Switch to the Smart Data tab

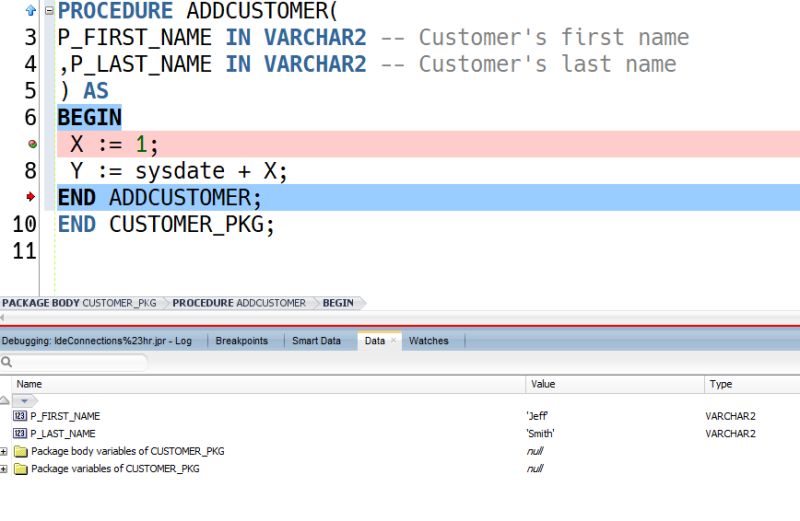pyautogui.click(x=316, y=340)
